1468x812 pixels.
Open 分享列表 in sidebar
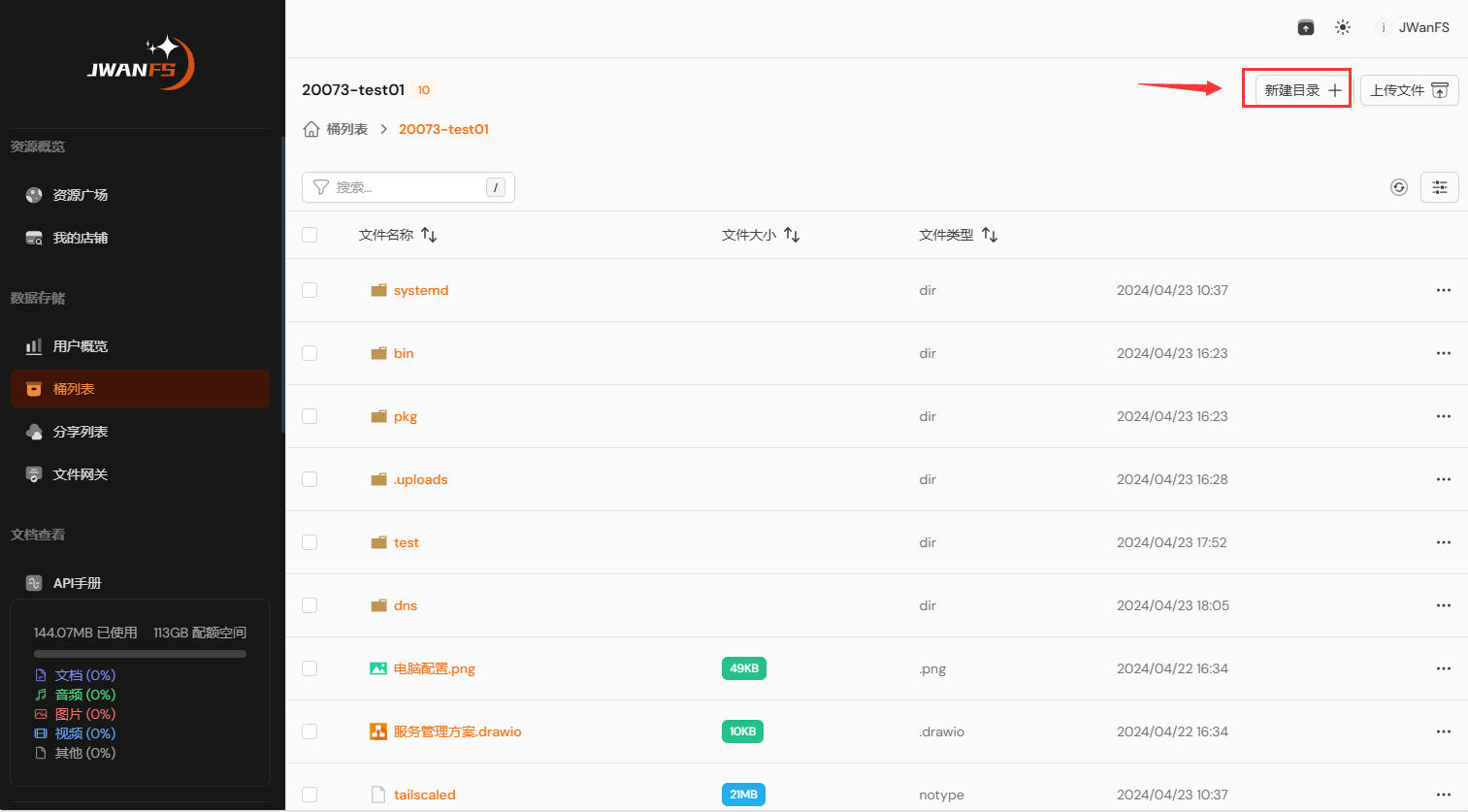(x=140, y=432)
